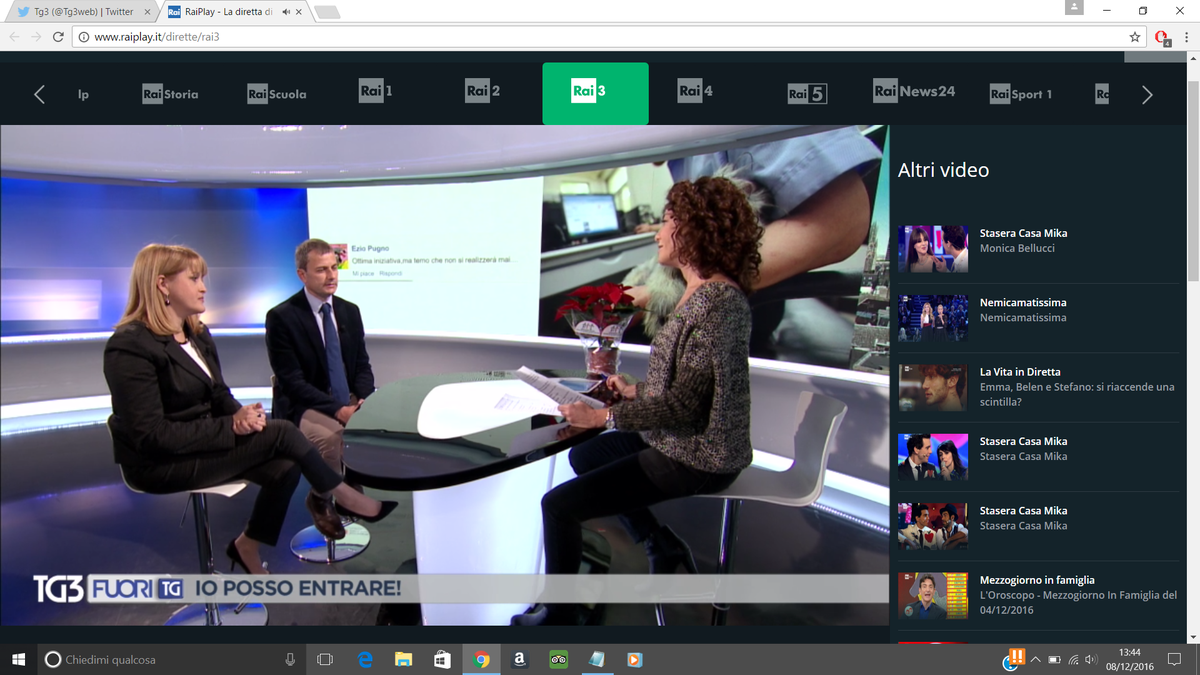Click L'Oroscopo Mezzogiorno In Famiglia description
Image resolution: width=1200 pixels, height=675 pixels.
coord(1078,602)
